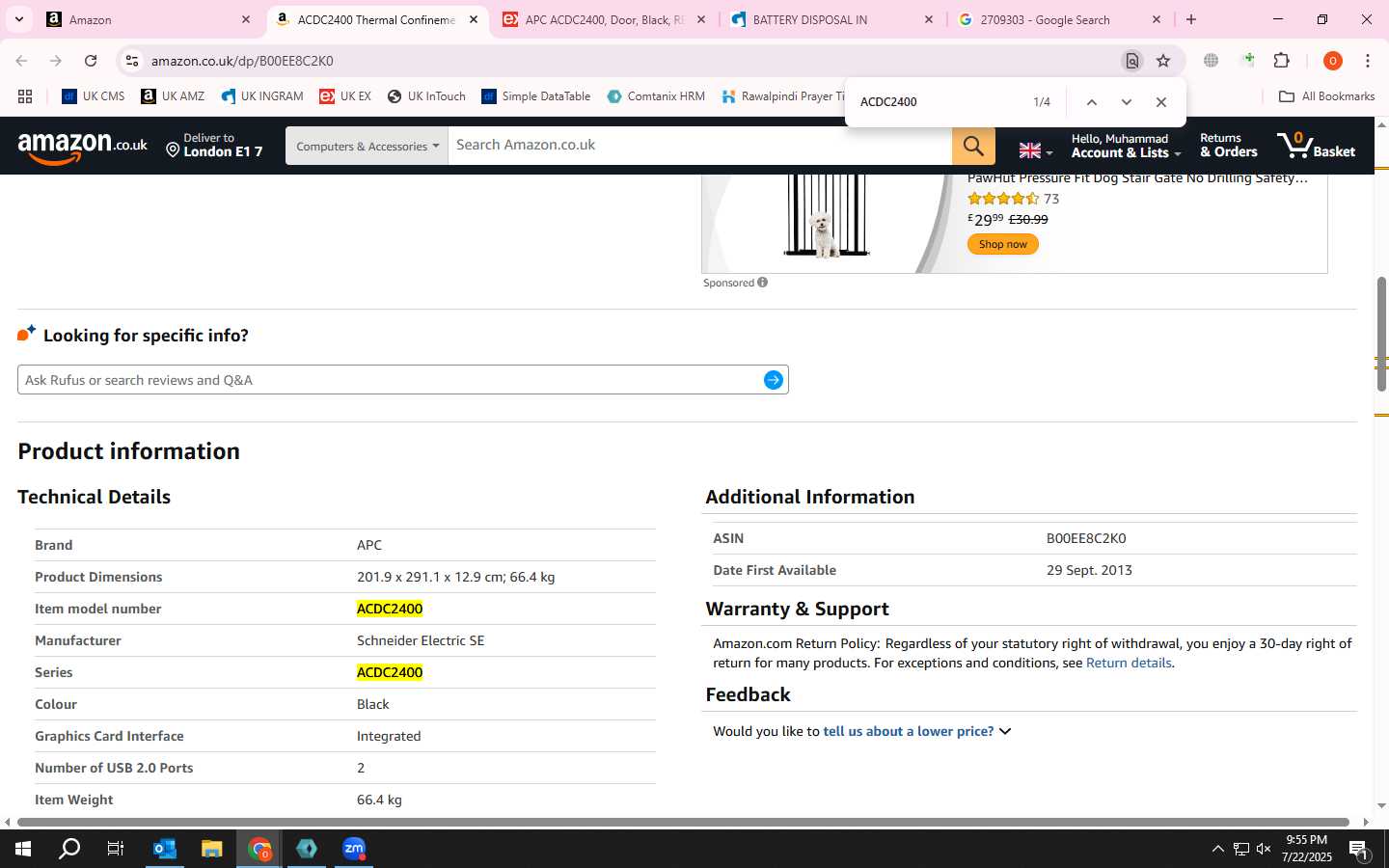
Task: Select Schneider Electric SE manufacturer value
Action: [x=421, y=640]
